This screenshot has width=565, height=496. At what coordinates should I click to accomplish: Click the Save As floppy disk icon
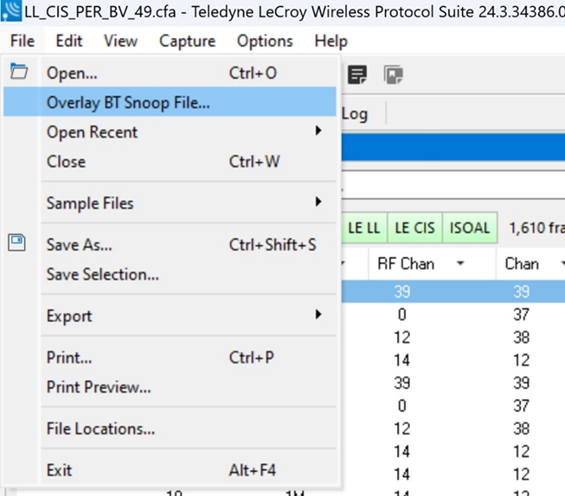(x=17, y=242)
